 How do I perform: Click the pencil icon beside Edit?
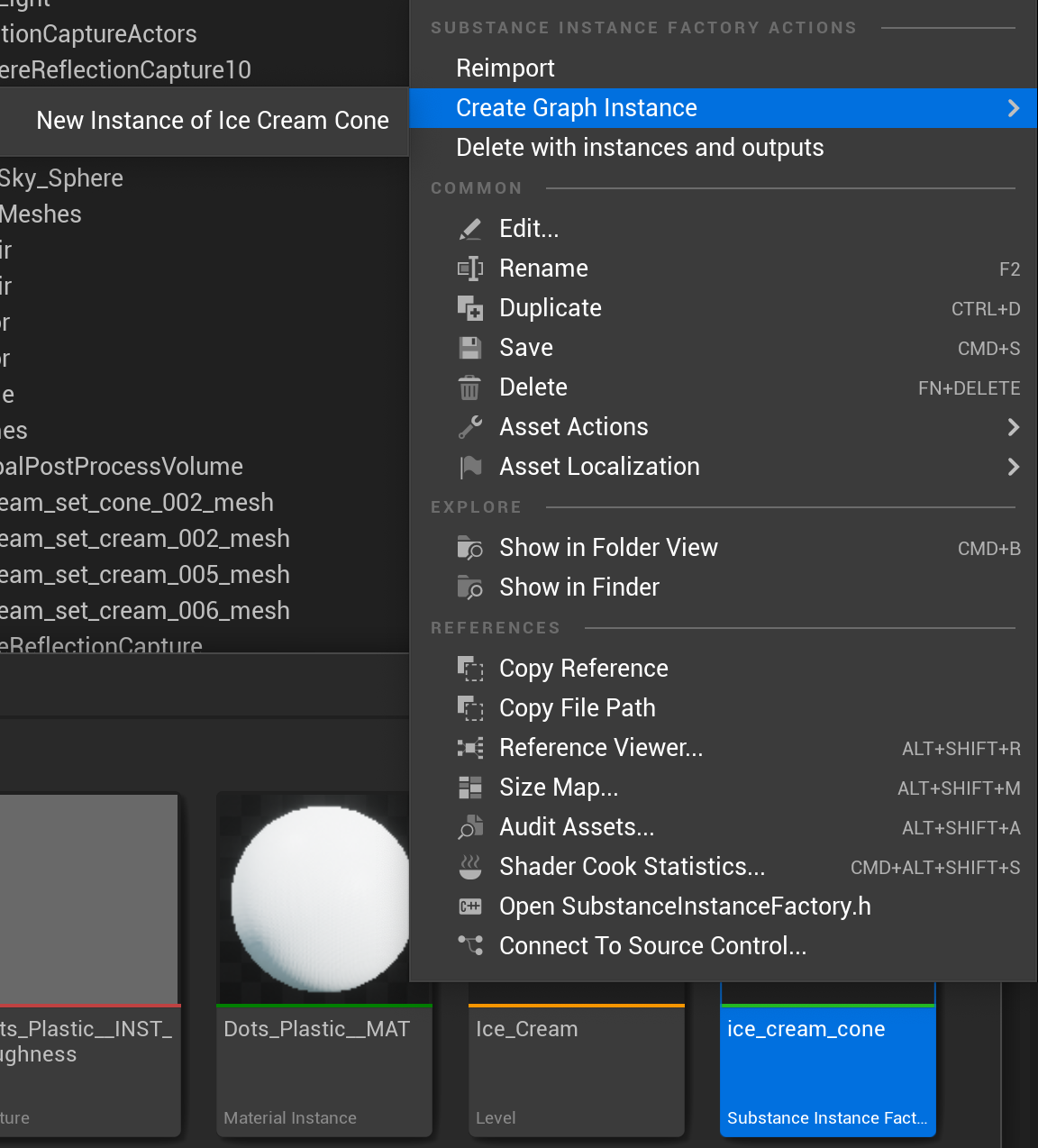click(x=469, y=229)
